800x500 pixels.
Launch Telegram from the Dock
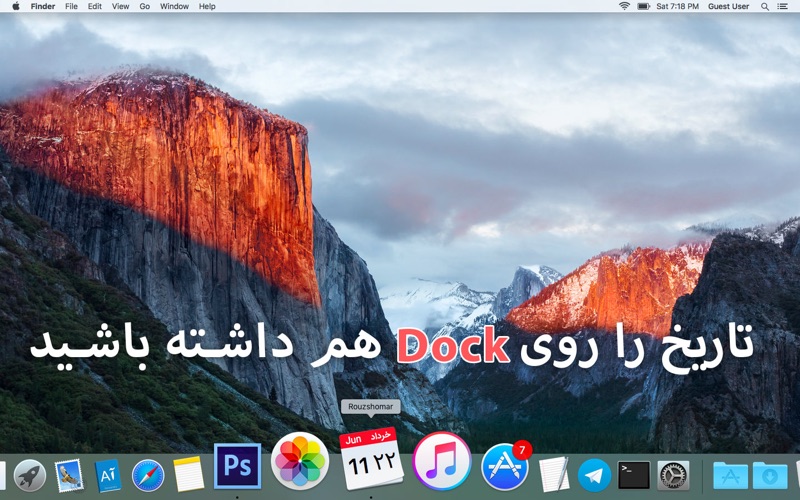(594, 476)
